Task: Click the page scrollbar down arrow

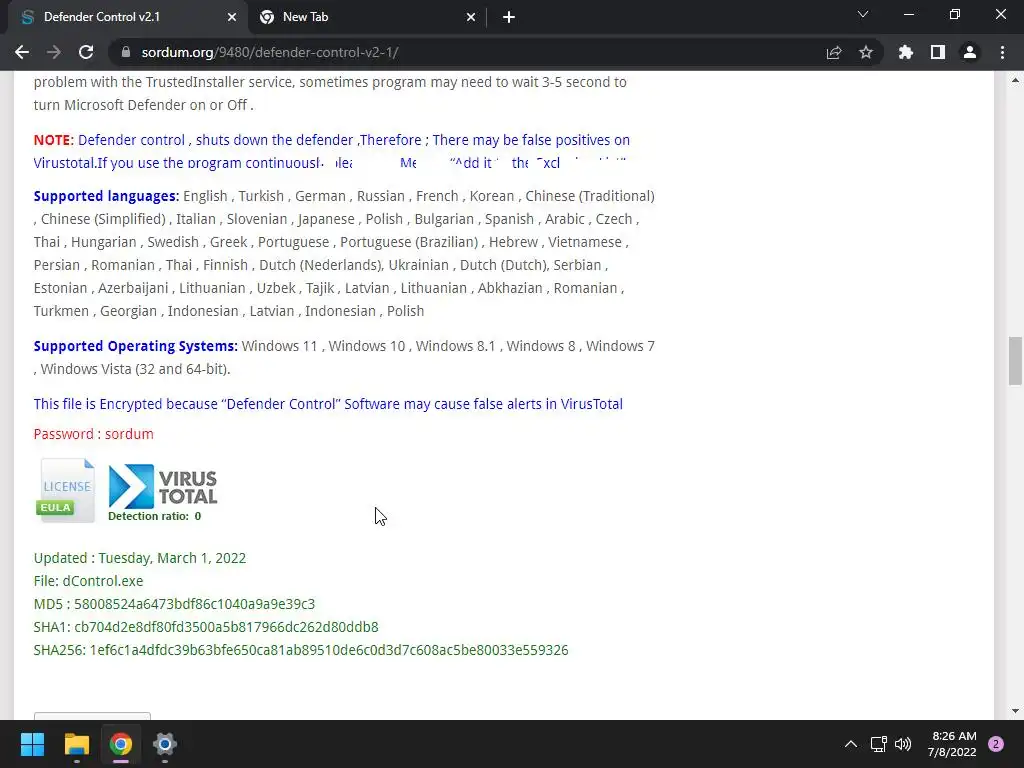Action: tap(1015, 711)
